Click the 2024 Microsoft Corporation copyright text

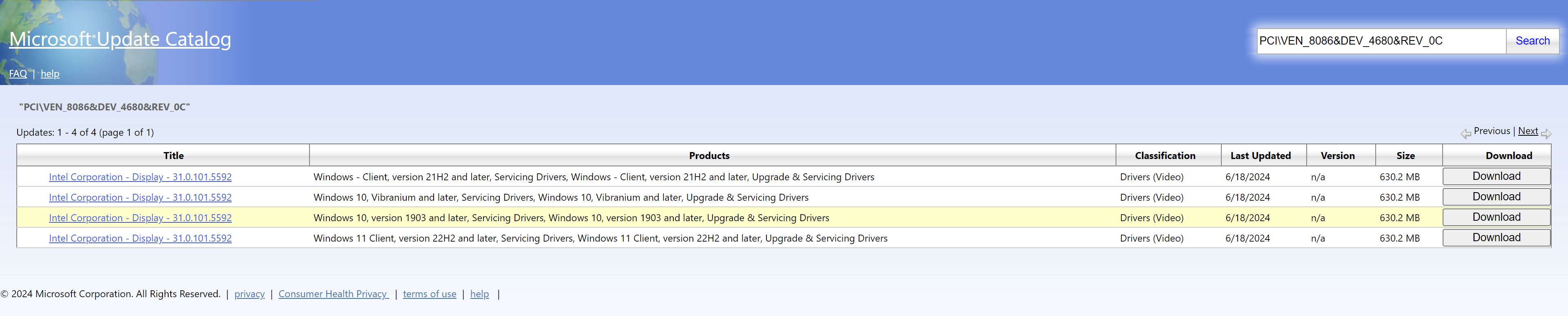(x=110, y=294)
